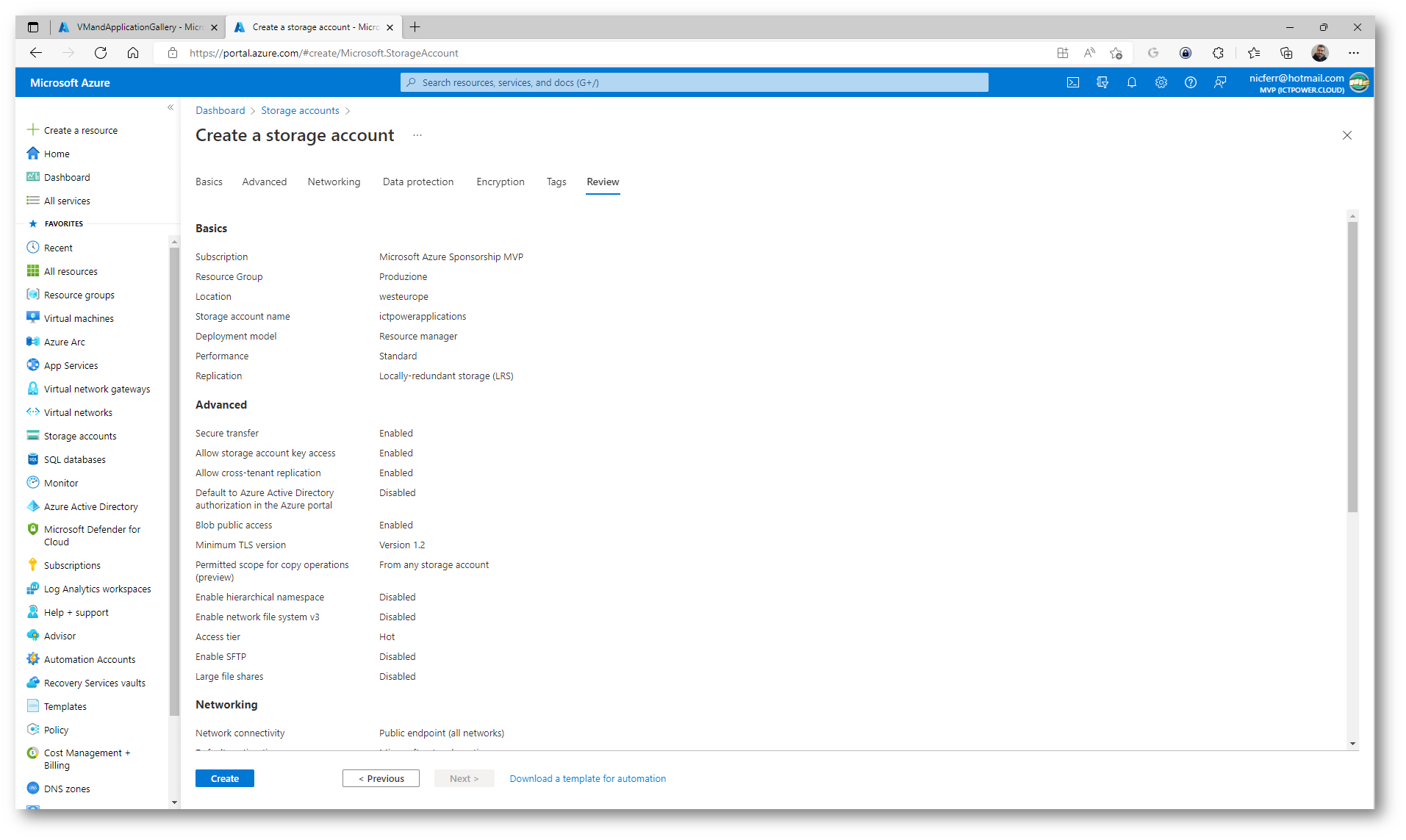
Task: Switch to the Tags tab
Action: (556, 182)
